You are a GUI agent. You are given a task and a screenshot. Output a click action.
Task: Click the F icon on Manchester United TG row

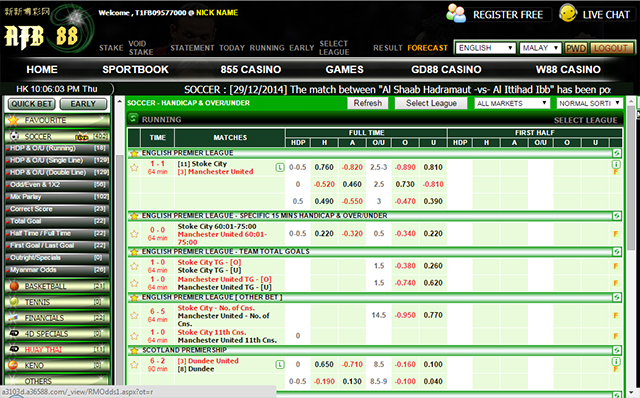[x=616, y=283]
